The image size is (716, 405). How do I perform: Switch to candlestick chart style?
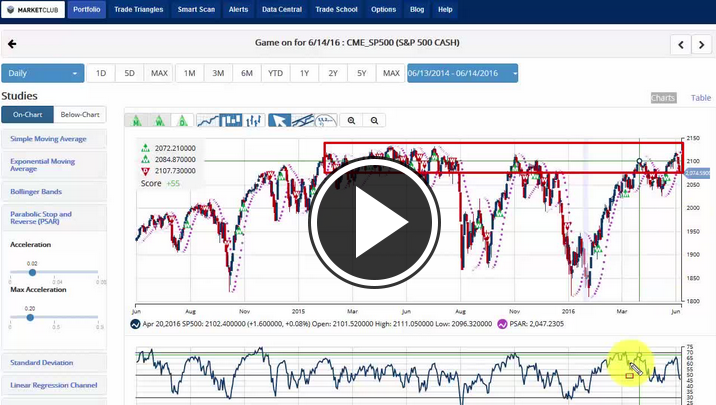(231, 121)
